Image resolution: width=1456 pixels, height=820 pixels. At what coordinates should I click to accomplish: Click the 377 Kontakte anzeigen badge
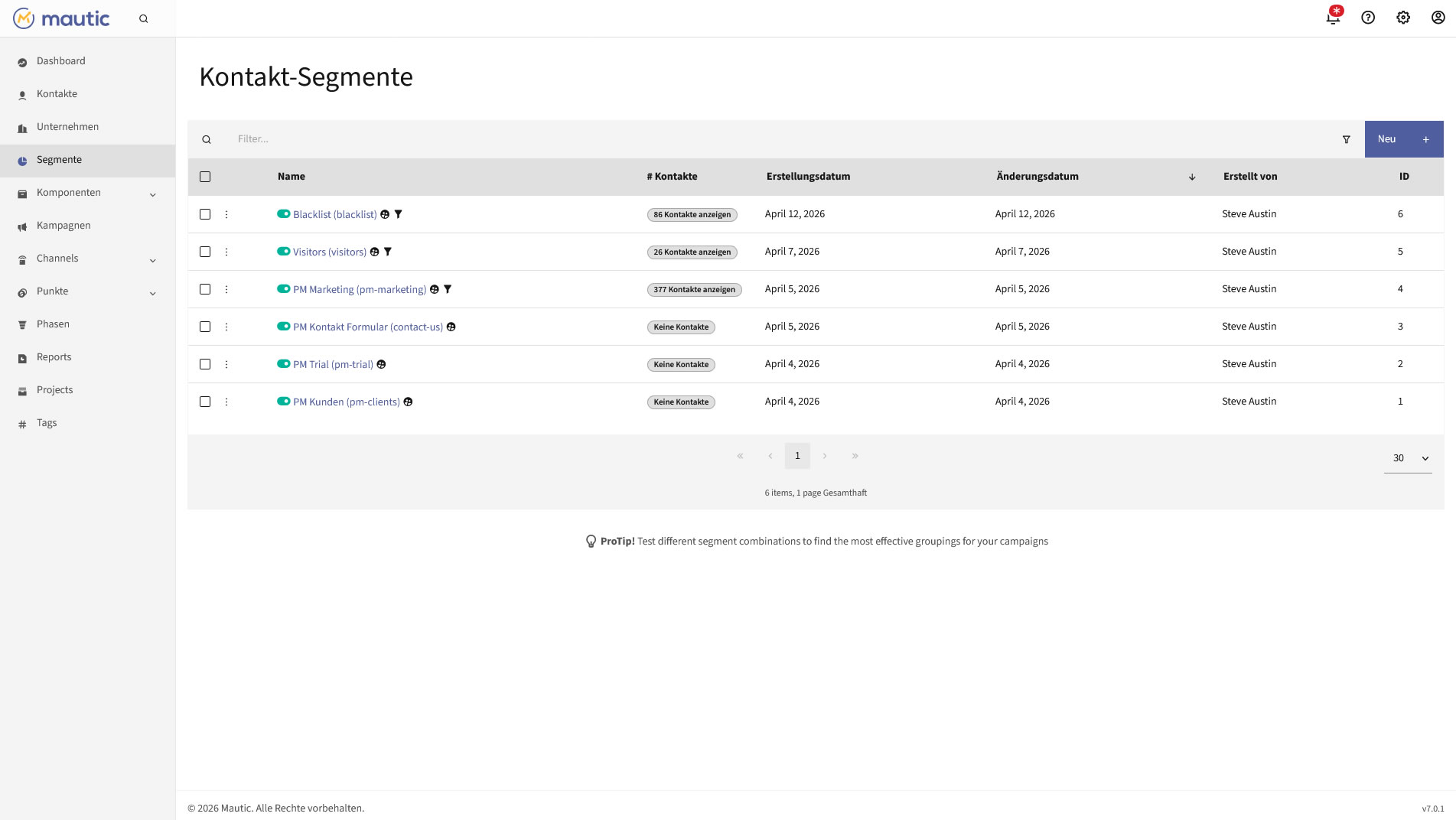click(694, 290)
